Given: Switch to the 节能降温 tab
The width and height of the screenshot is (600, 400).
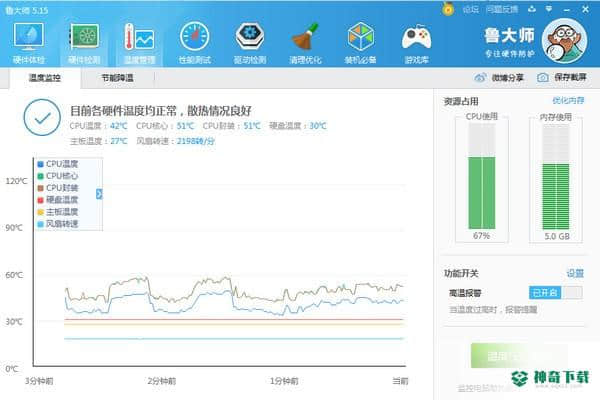Looking at the screenshot, I should coord(117,78).
